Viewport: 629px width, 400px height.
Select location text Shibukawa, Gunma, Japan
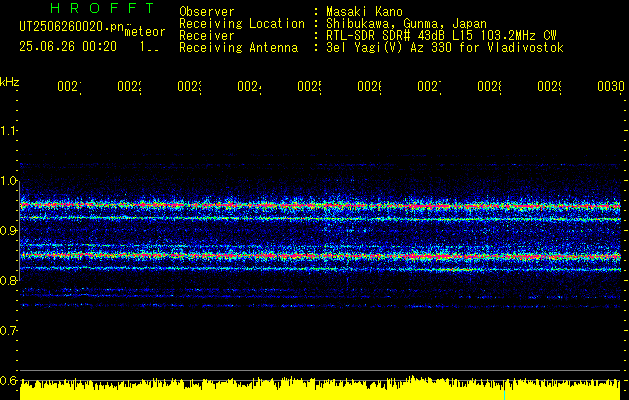[x=406, y=24]
